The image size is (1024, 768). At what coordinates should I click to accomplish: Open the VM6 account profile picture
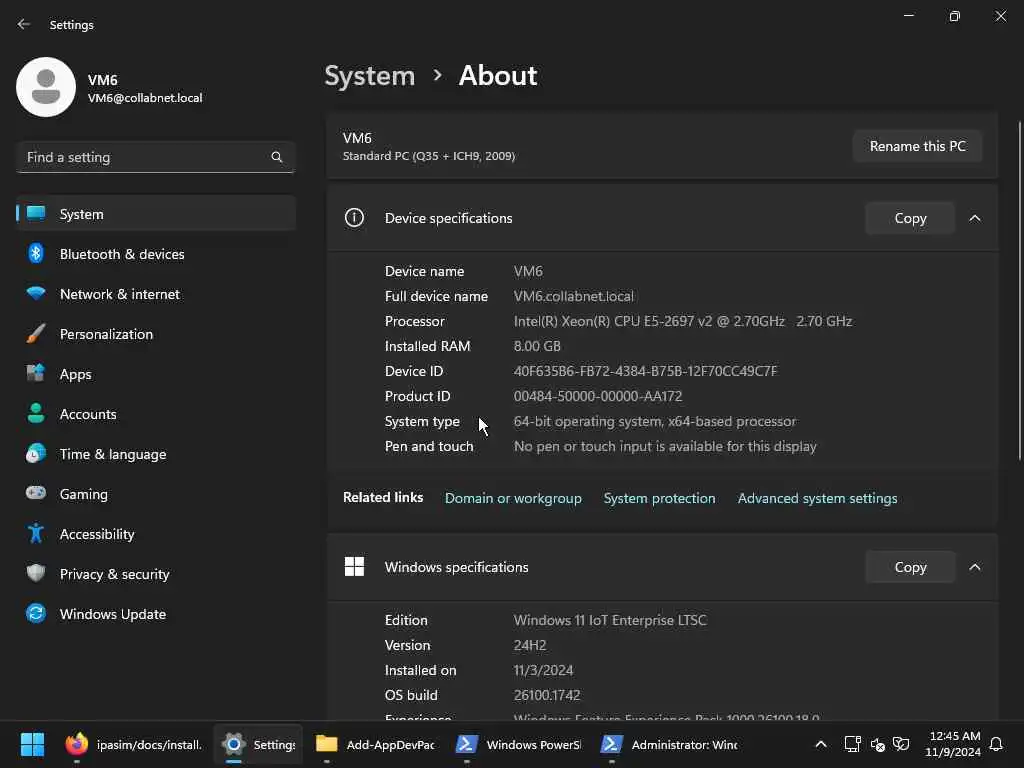tap(46, 87)
